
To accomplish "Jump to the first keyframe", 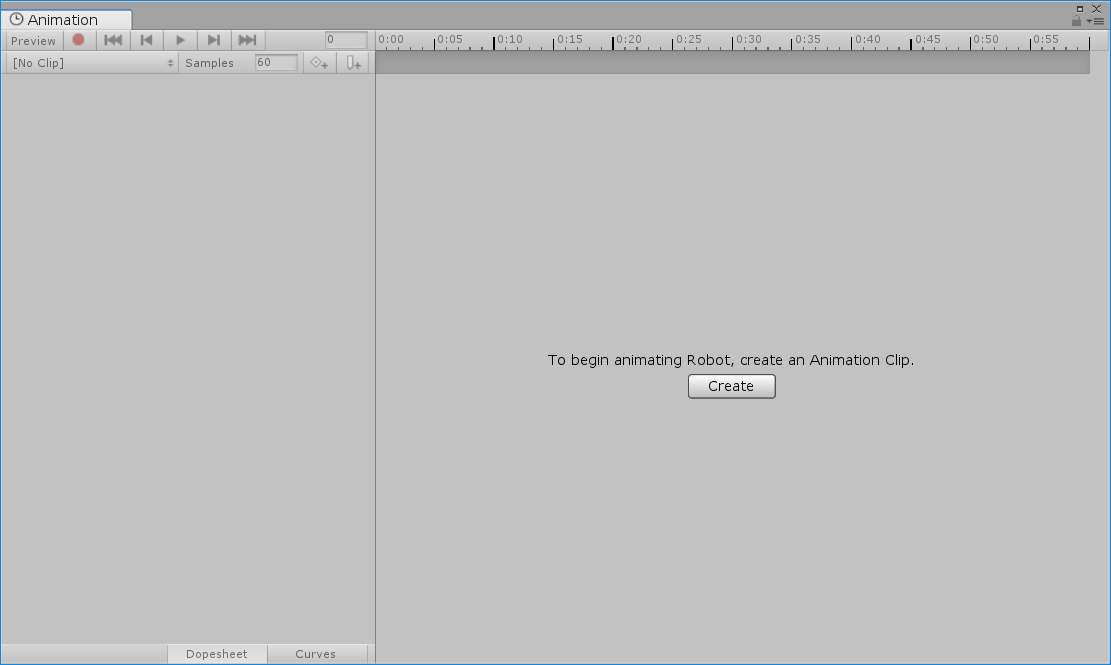I will coord(113,40).
